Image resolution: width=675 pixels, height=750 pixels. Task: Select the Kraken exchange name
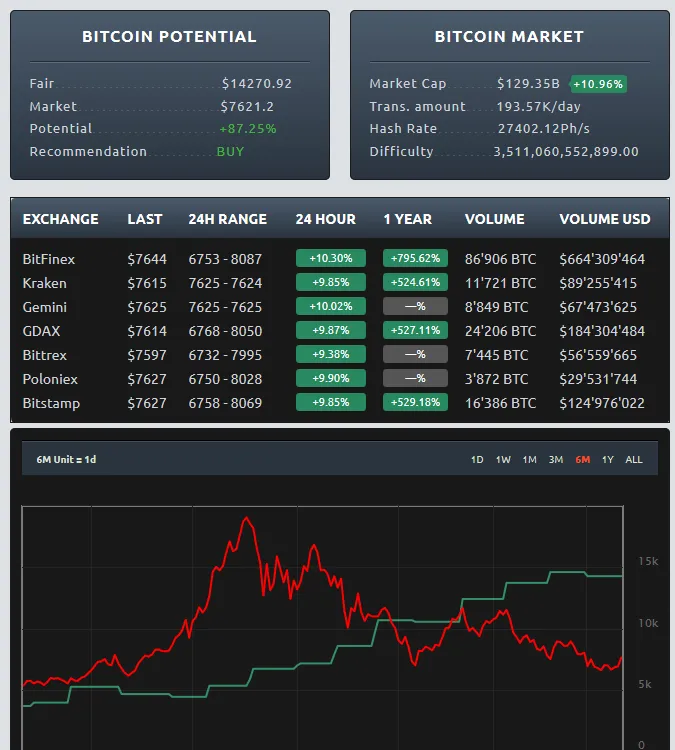(44, 283)
